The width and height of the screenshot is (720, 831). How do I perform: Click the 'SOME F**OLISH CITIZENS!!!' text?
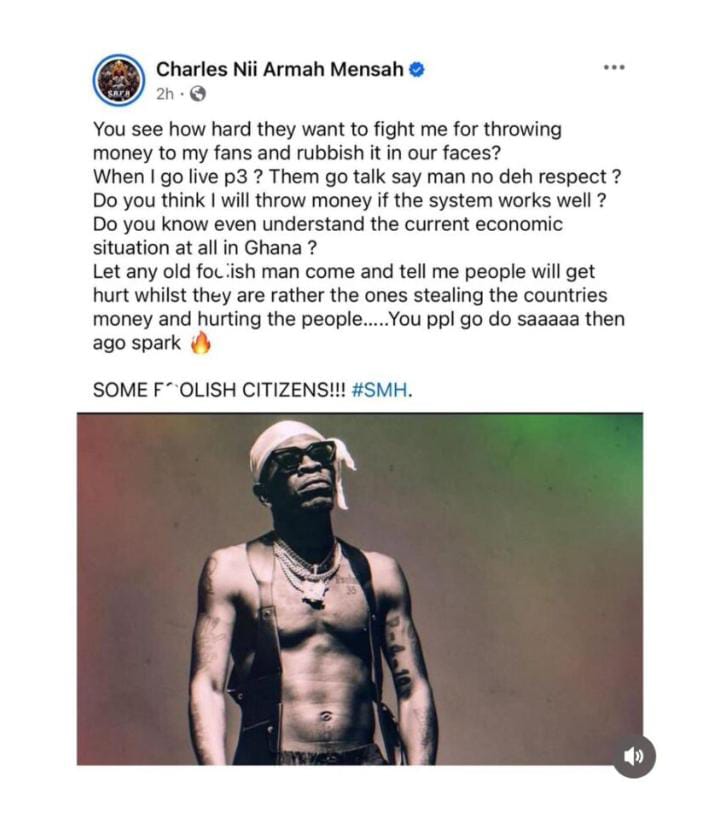[x=218, y=390]
